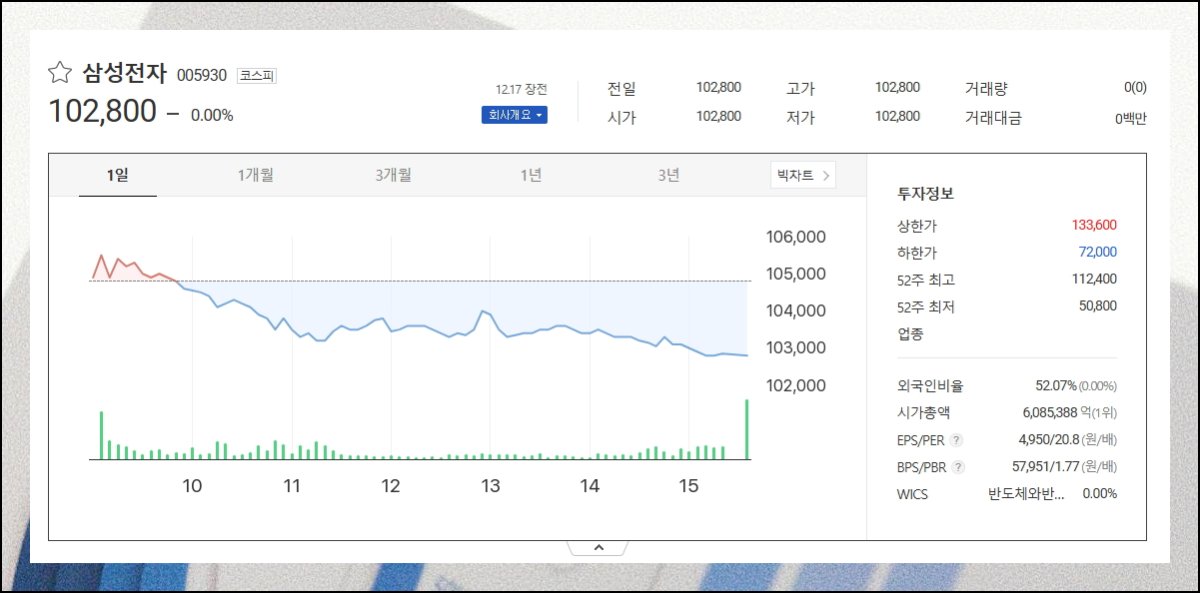Click the 52주 최고 value 112,400
The width and height of the screenshot is (1200, 593).
coord(1094,279)
